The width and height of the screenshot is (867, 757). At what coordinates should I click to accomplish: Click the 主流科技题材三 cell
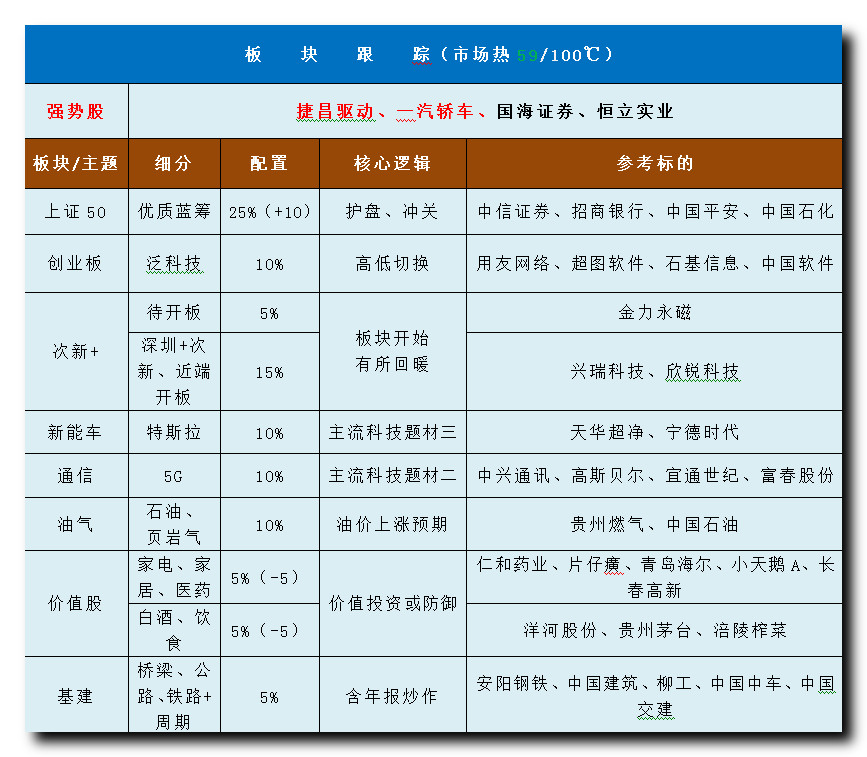pyautogui.click(x=393, y=432)
